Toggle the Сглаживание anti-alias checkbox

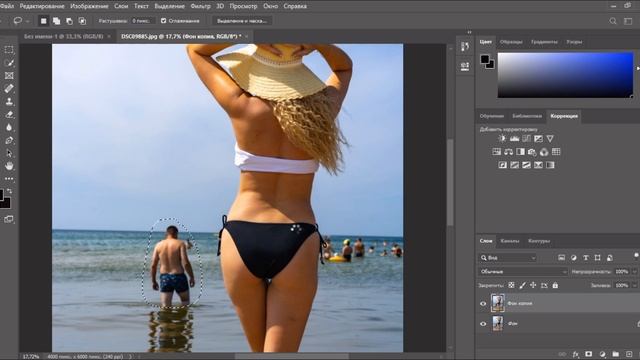click(164, 21)
